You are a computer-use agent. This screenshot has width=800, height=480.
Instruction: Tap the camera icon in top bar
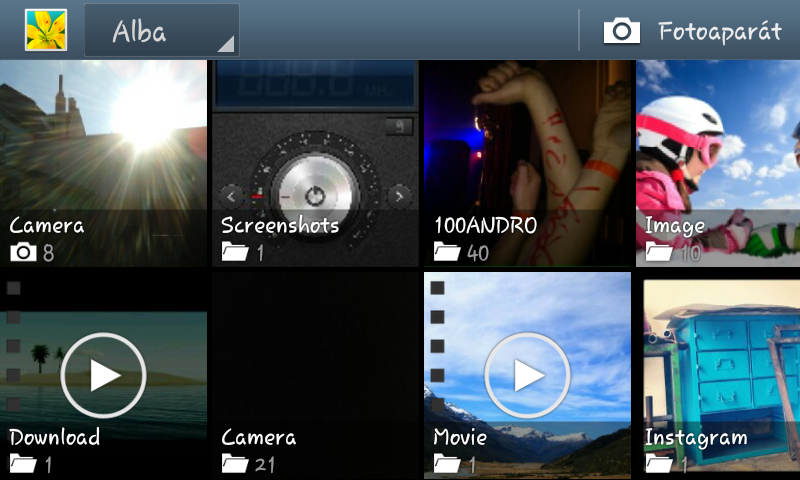pos(621,31)
